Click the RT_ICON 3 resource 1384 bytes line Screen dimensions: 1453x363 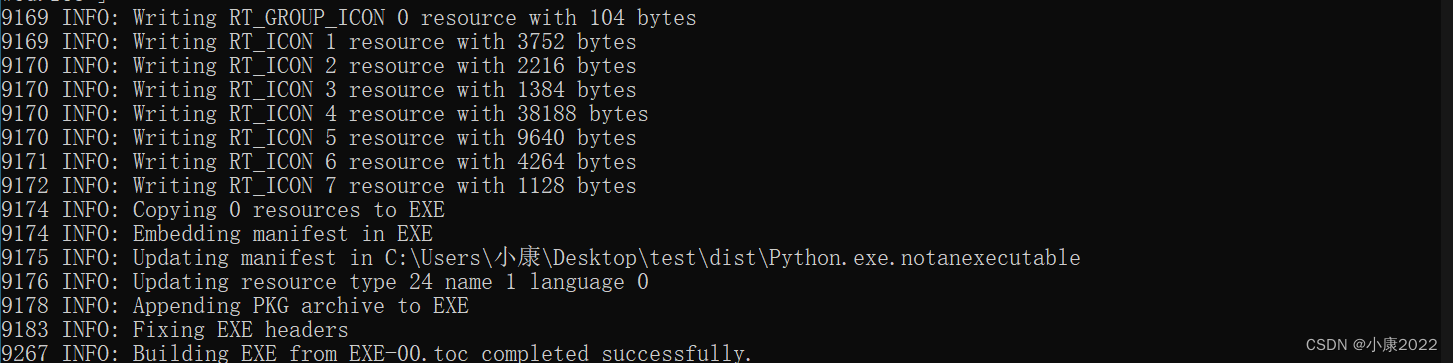tap(318, 90)
